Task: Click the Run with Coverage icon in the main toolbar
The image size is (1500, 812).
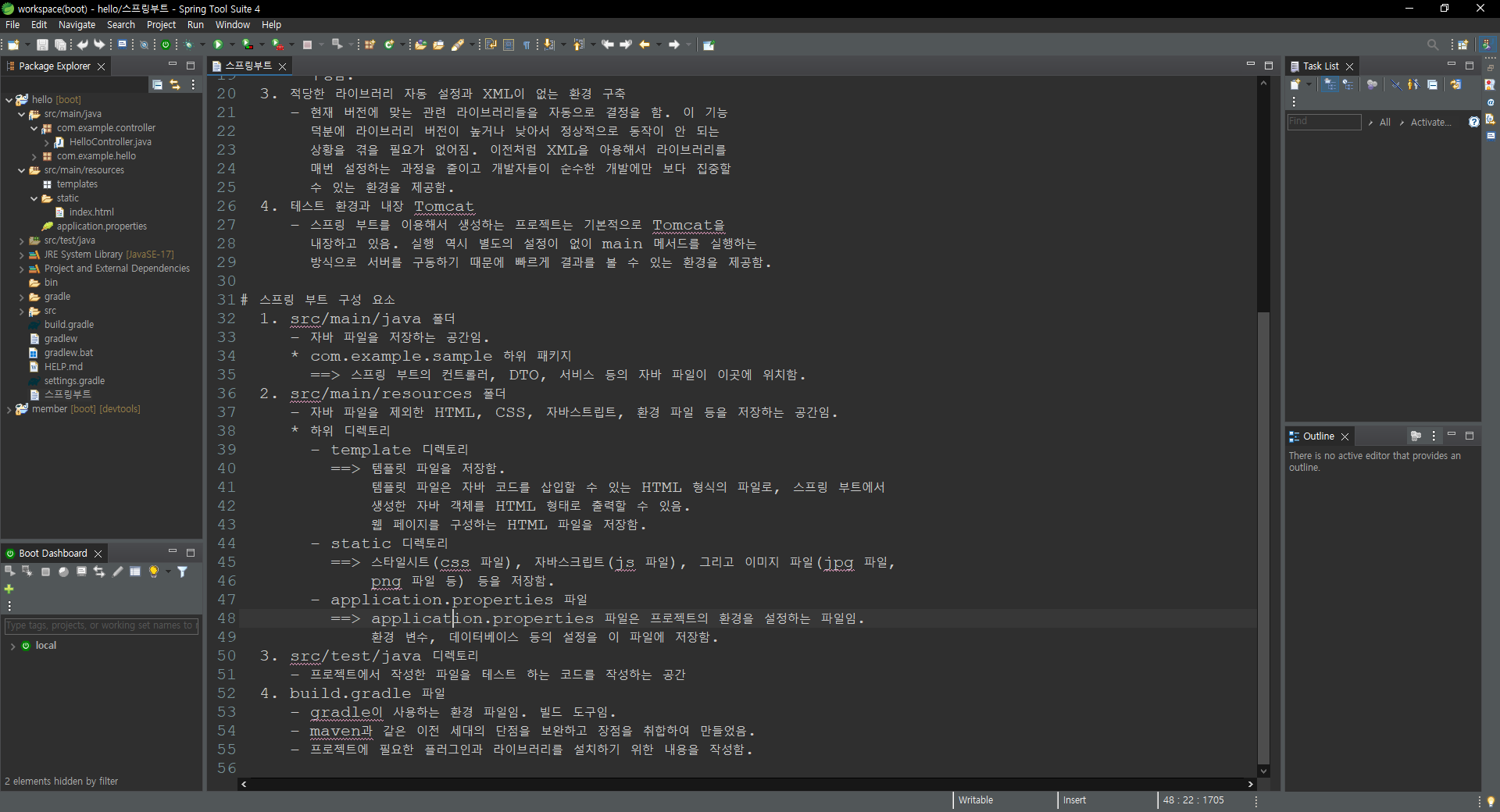Action: 247,45
